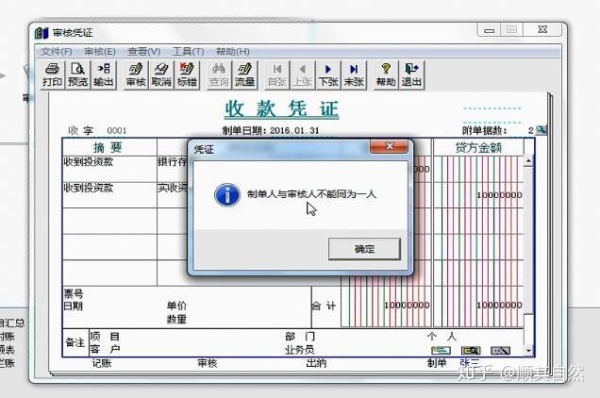Click the last small icon under 个人
600x398 pixels.
pos(501,350)
